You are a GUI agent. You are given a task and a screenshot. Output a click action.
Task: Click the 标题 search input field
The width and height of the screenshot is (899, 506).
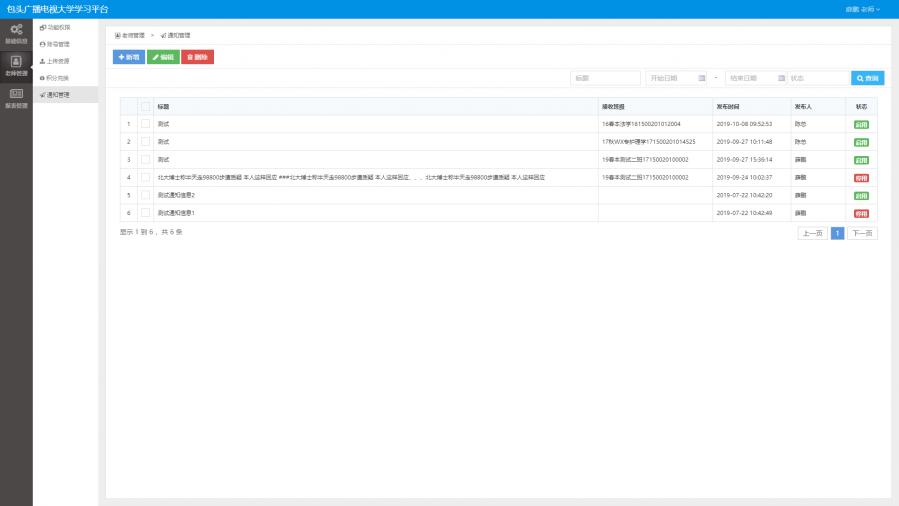[605, 78]
